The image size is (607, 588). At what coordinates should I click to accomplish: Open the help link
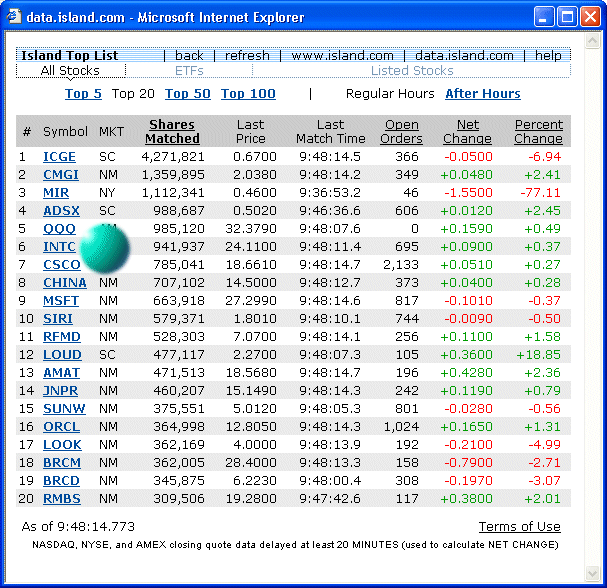coord(548,55)
